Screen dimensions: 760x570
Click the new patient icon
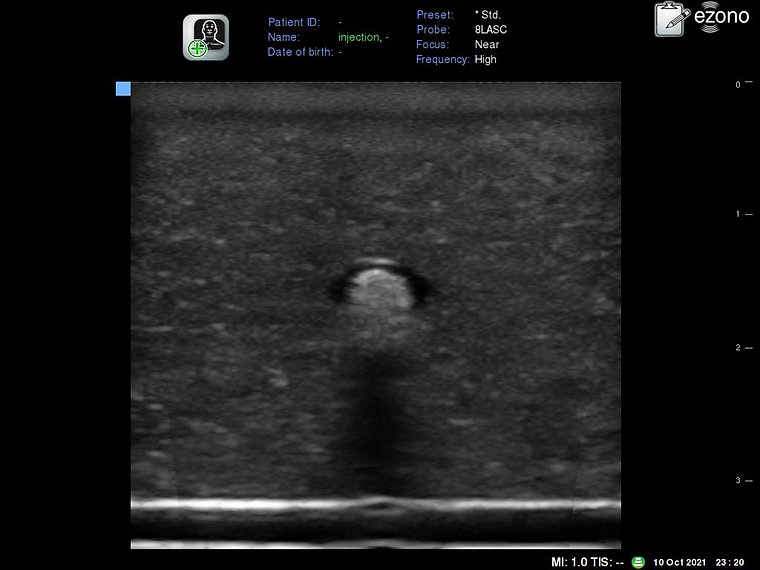205,38
